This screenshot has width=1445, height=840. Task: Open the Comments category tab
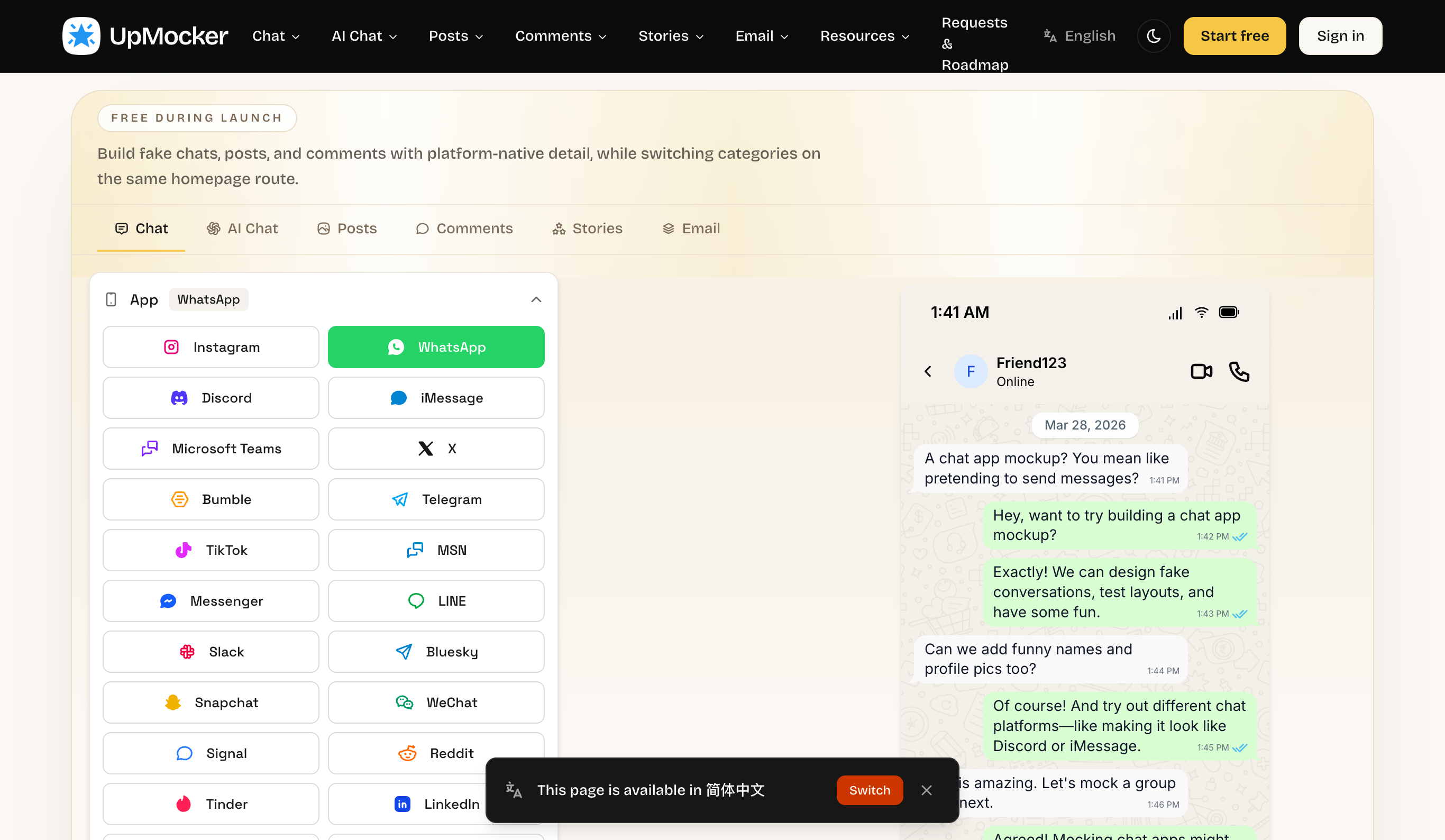tap(464, 228)
